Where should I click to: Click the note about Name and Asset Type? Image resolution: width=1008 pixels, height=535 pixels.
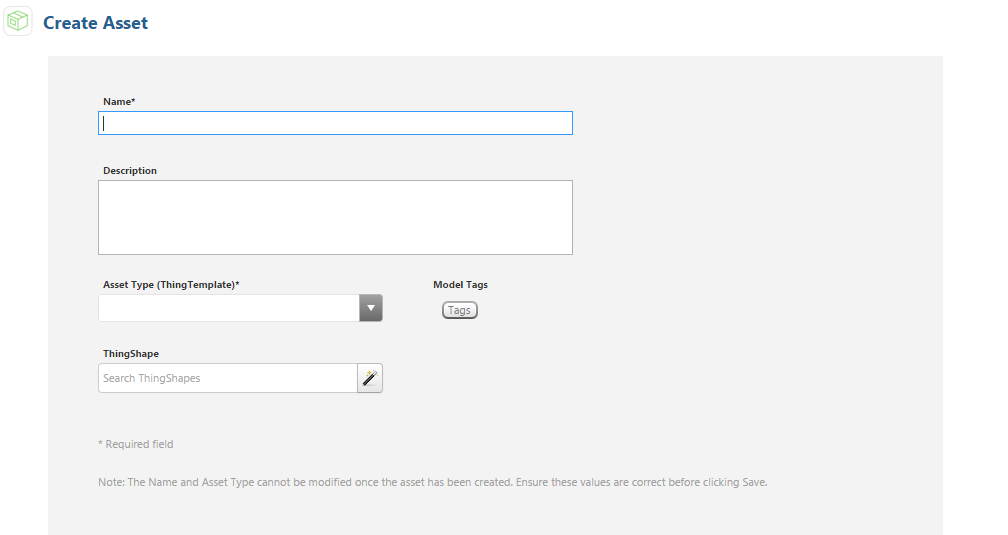point(433,482)
